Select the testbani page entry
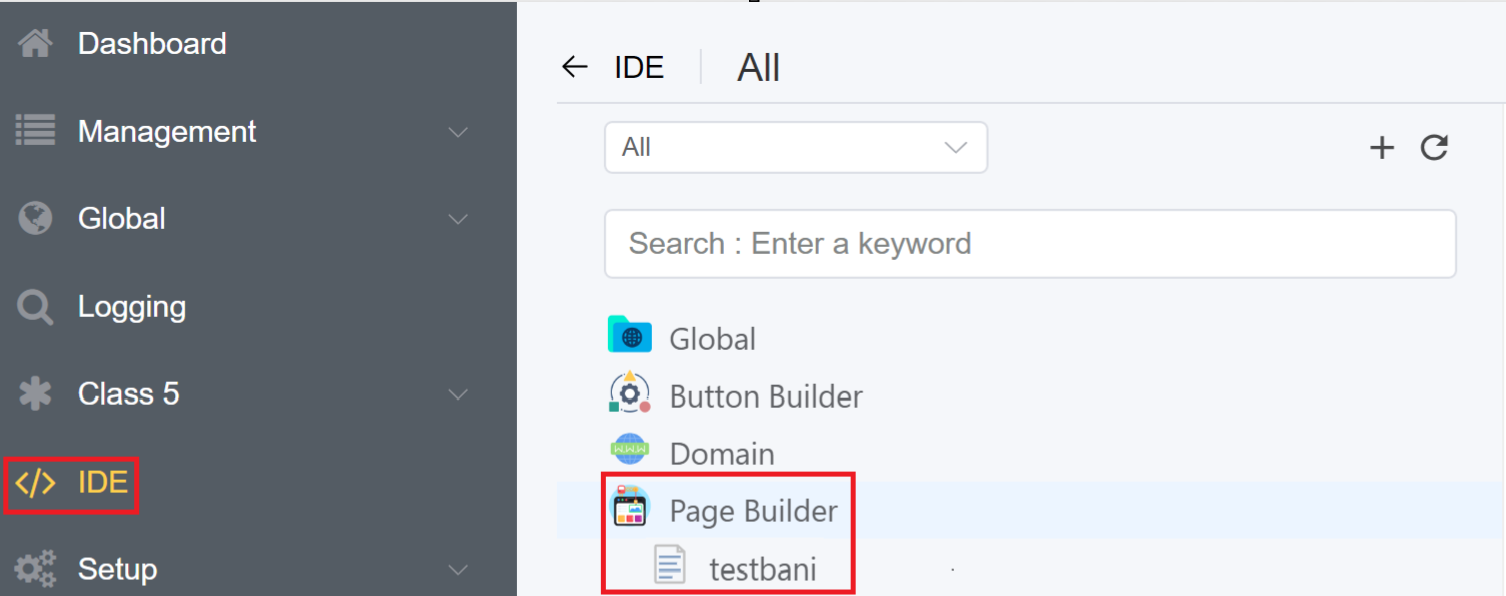This screenshot has width=1506, height=596. [763, 569]
